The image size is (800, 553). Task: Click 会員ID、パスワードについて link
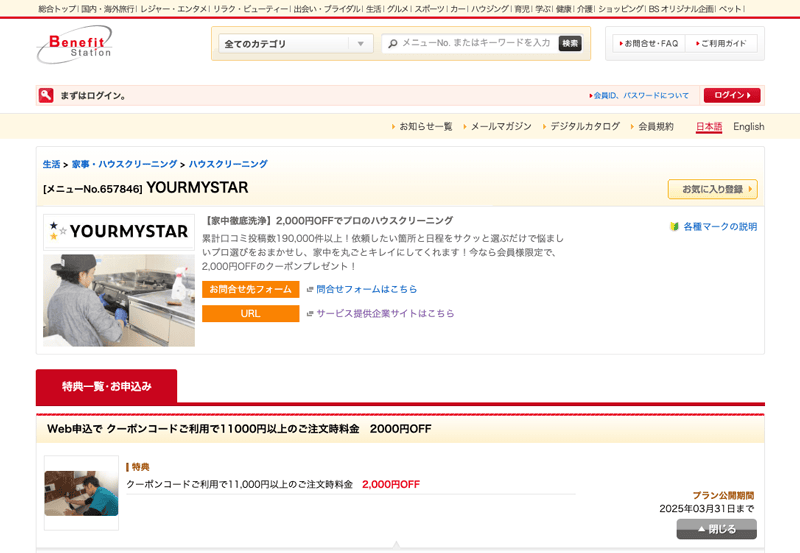tap(639, 95)
